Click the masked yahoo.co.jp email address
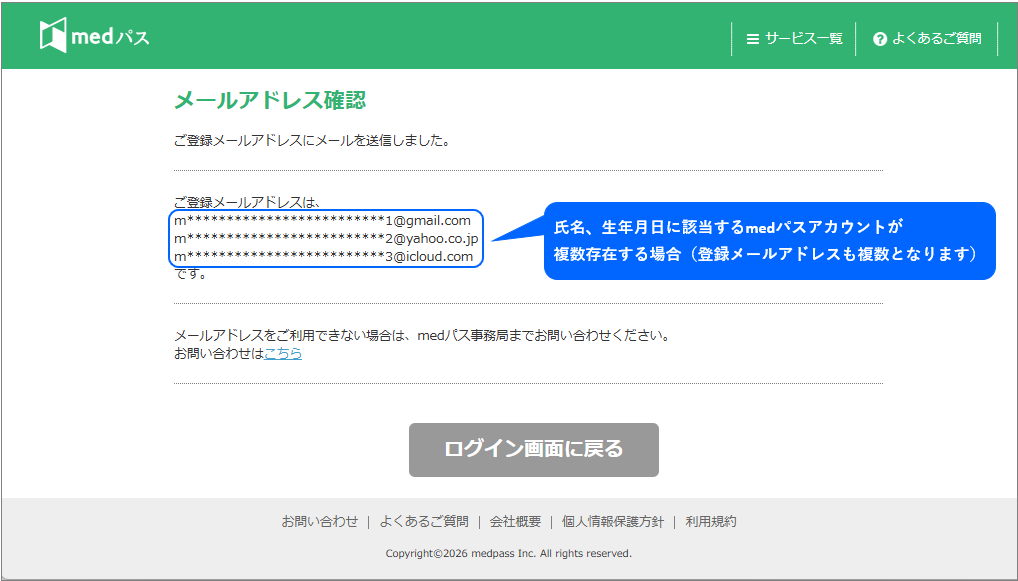The width and height of the screenshot is (1018, 581). (326, 238)
